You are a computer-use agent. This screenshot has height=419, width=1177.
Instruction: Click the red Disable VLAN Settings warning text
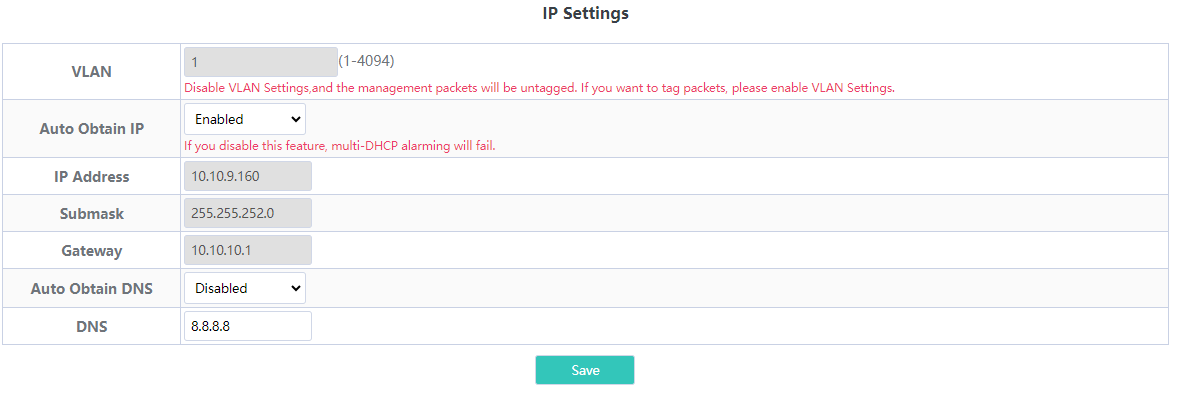540,88
